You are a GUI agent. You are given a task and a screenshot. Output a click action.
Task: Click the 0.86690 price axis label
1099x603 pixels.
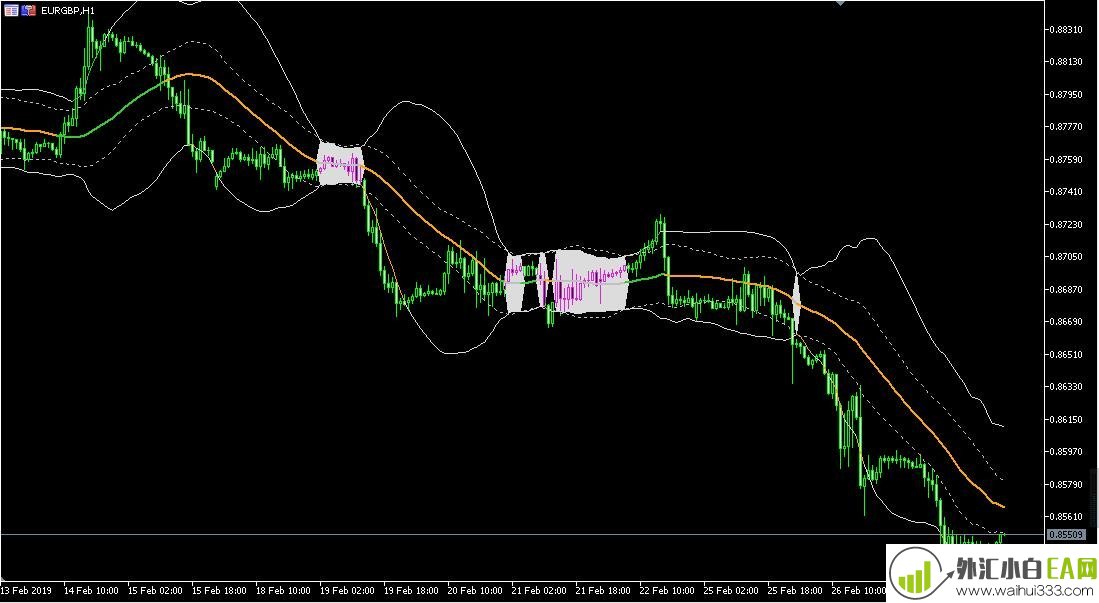(x=1066, y=322)
